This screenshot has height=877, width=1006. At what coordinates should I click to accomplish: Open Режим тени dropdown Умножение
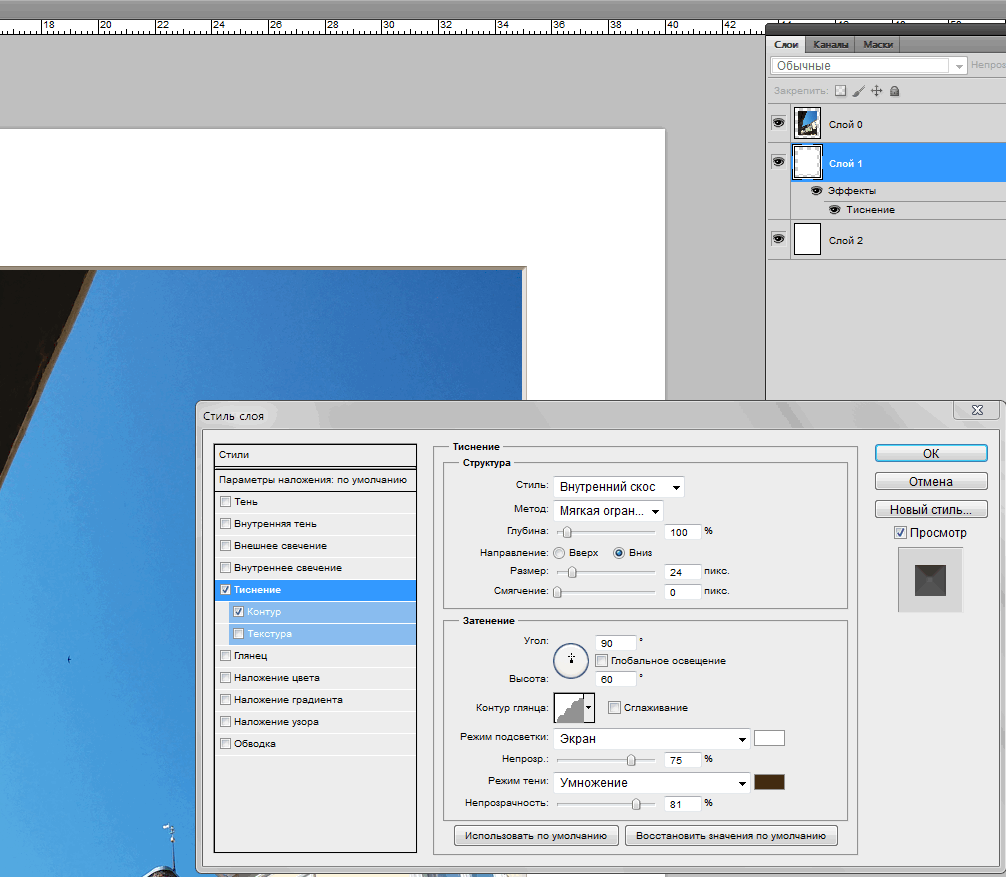point(651,783)
